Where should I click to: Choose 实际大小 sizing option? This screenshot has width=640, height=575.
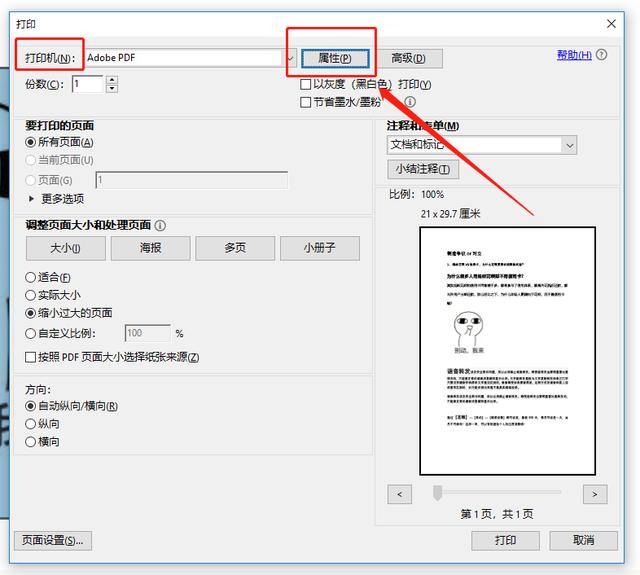pos(30,295)
